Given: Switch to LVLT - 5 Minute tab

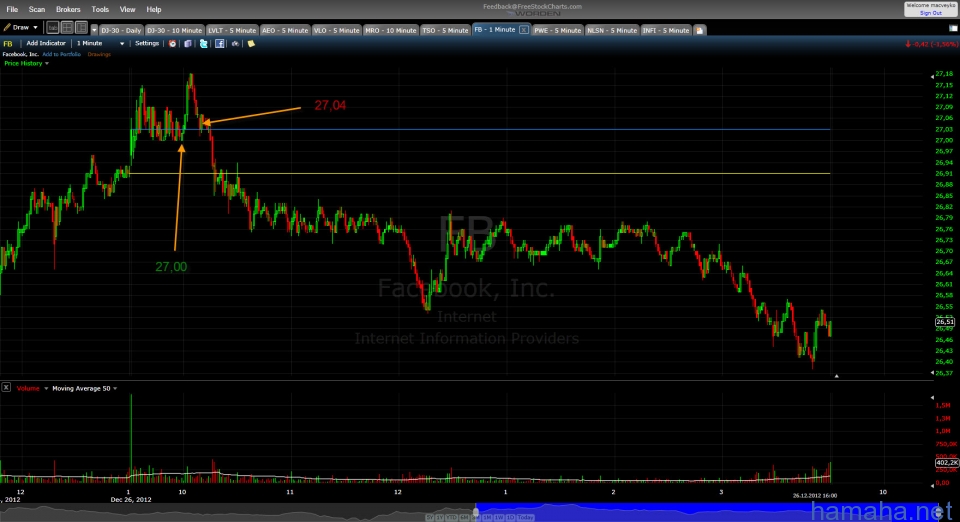Looking at the screenshot, I should [x=232, y=30].
